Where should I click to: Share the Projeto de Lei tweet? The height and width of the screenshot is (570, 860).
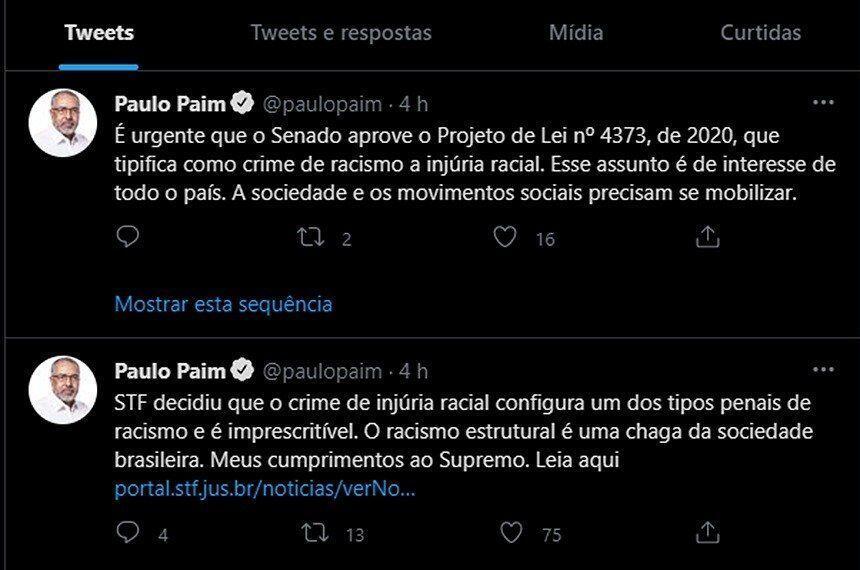[x=707, y=237]
